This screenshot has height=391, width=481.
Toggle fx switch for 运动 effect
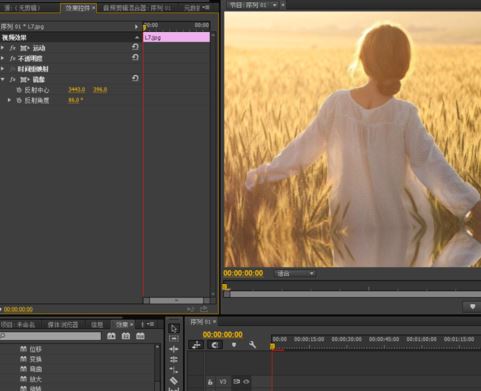[x=13, y=48]
